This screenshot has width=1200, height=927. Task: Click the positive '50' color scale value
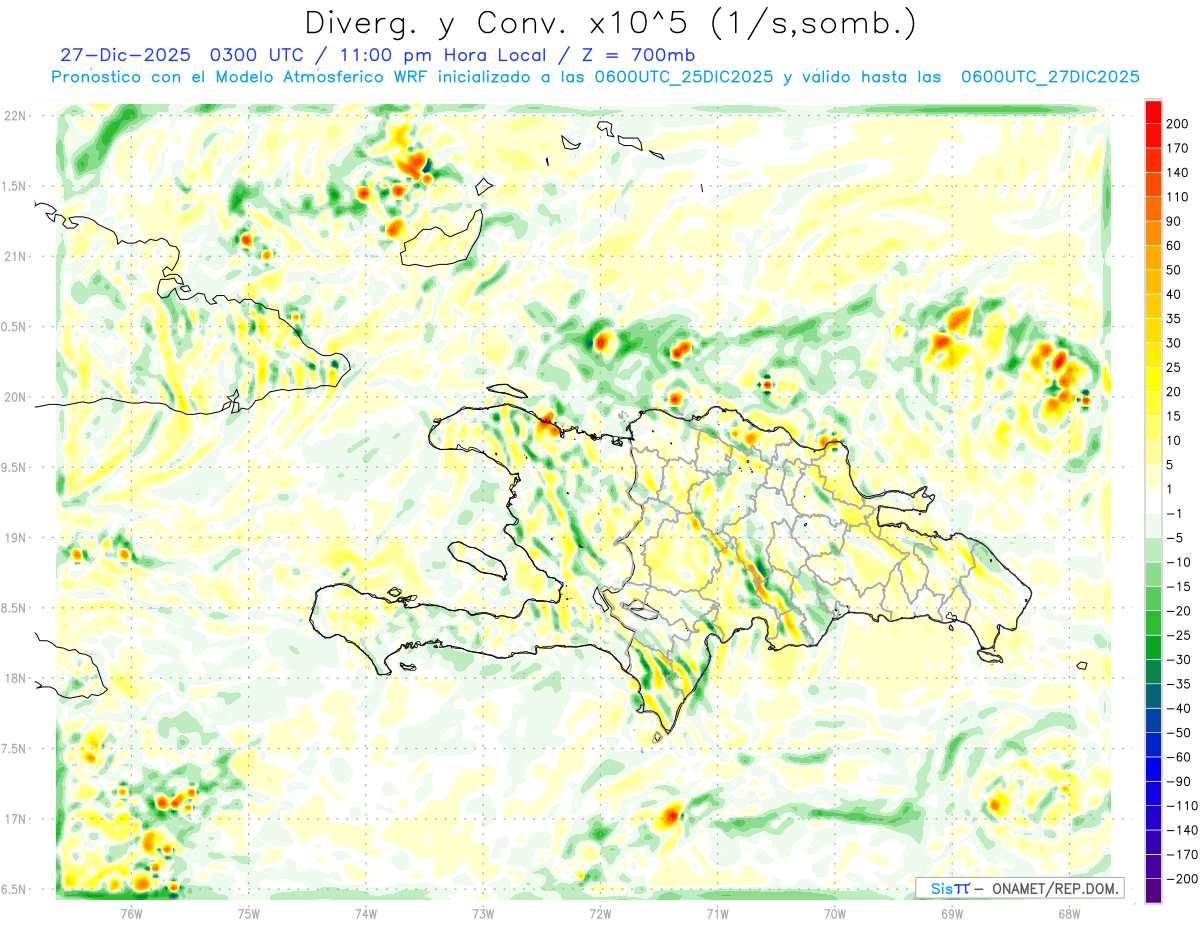tap(1174, 270)
